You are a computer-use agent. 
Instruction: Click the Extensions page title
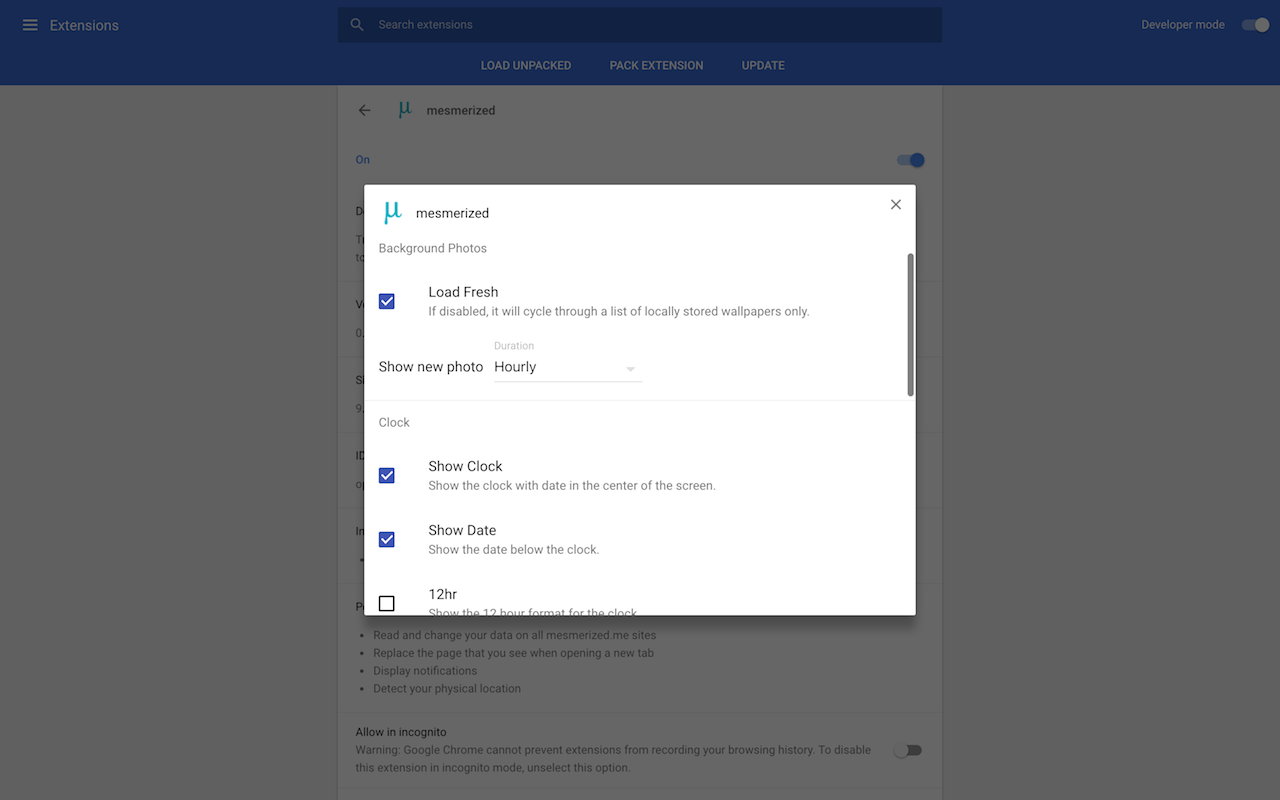pos(84,25)
